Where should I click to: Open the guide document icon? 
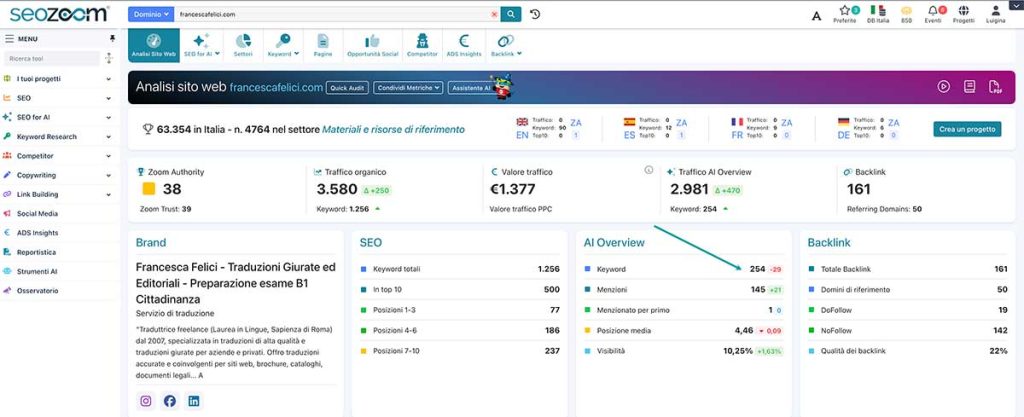pyautogui.click(x=970, y=86)
